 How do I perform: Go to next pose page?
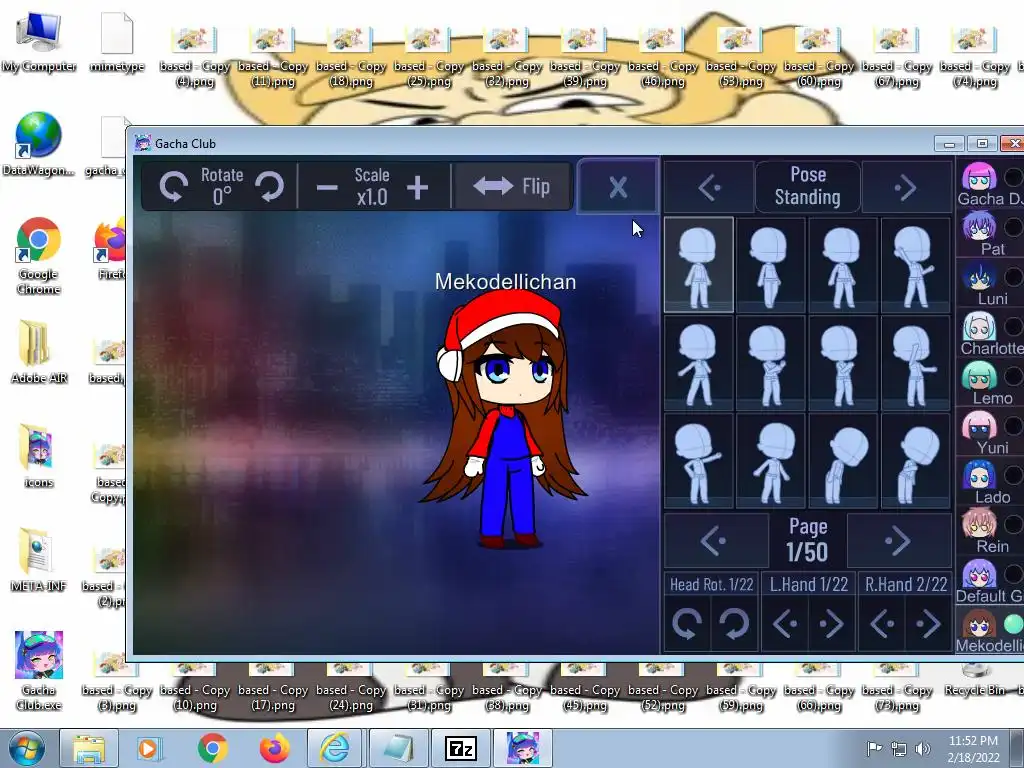coord(899,541)
